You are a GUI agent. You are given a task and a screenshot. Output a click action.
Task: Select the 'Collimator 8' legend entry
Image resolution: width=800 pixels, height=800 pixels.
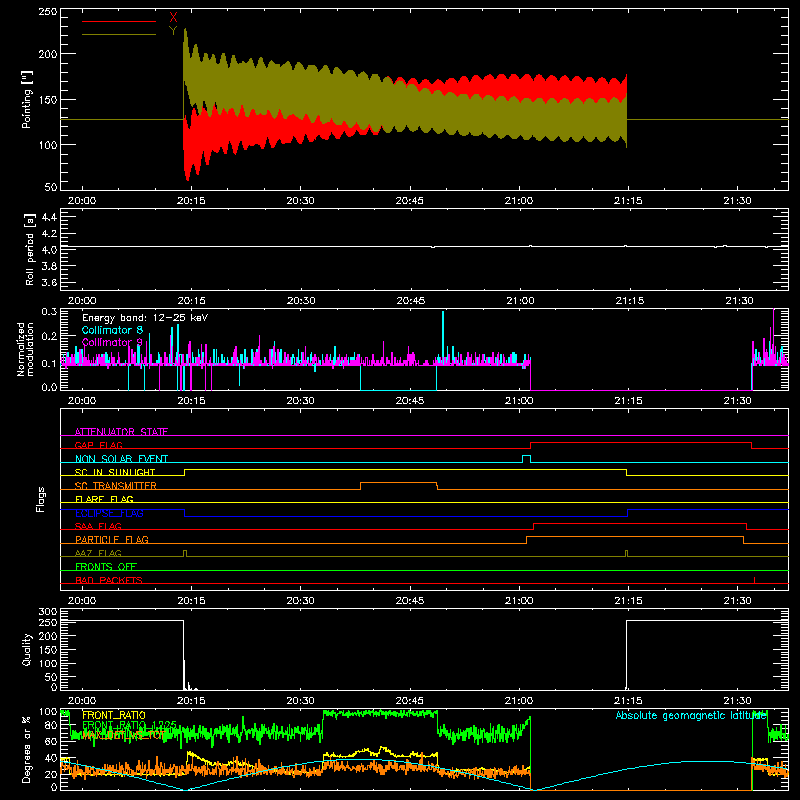click(x=112, y=330)
